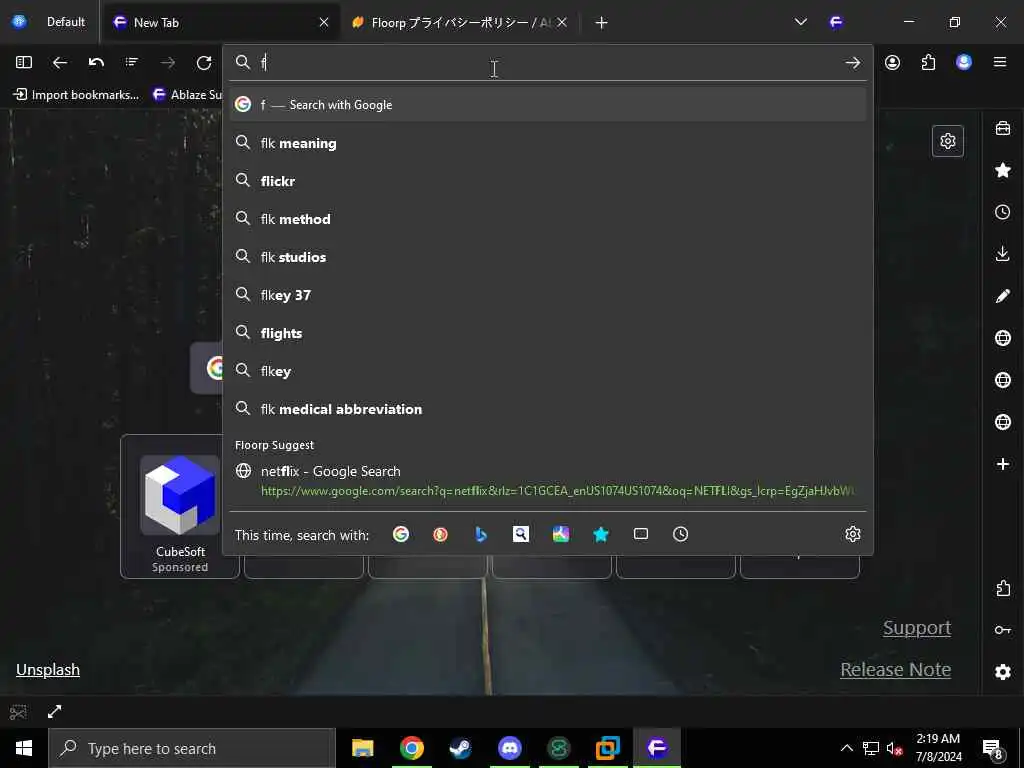
Task: Open new tab page settings gear
Action: coord(948,140)
